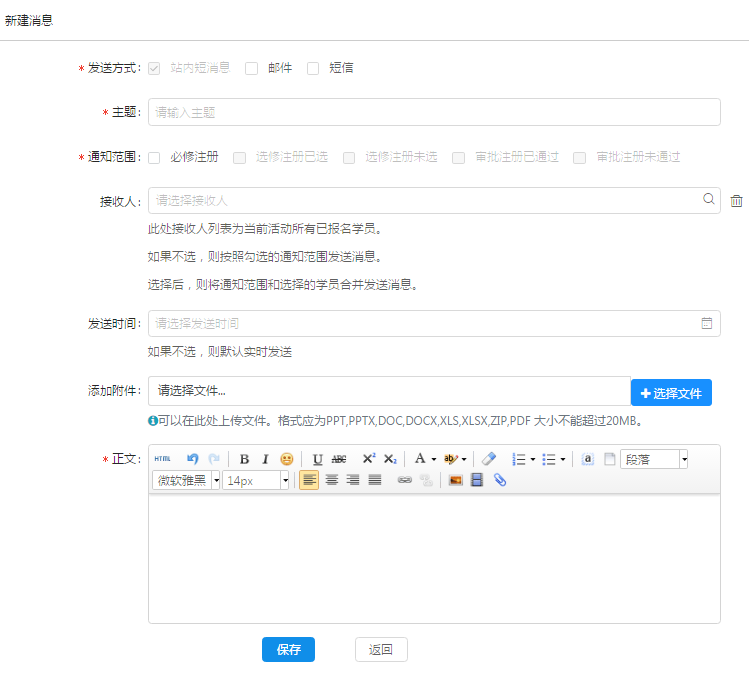The image size is (749, 673).
Task: Delete recipients with the trash icon
Action: click(736, 200)
